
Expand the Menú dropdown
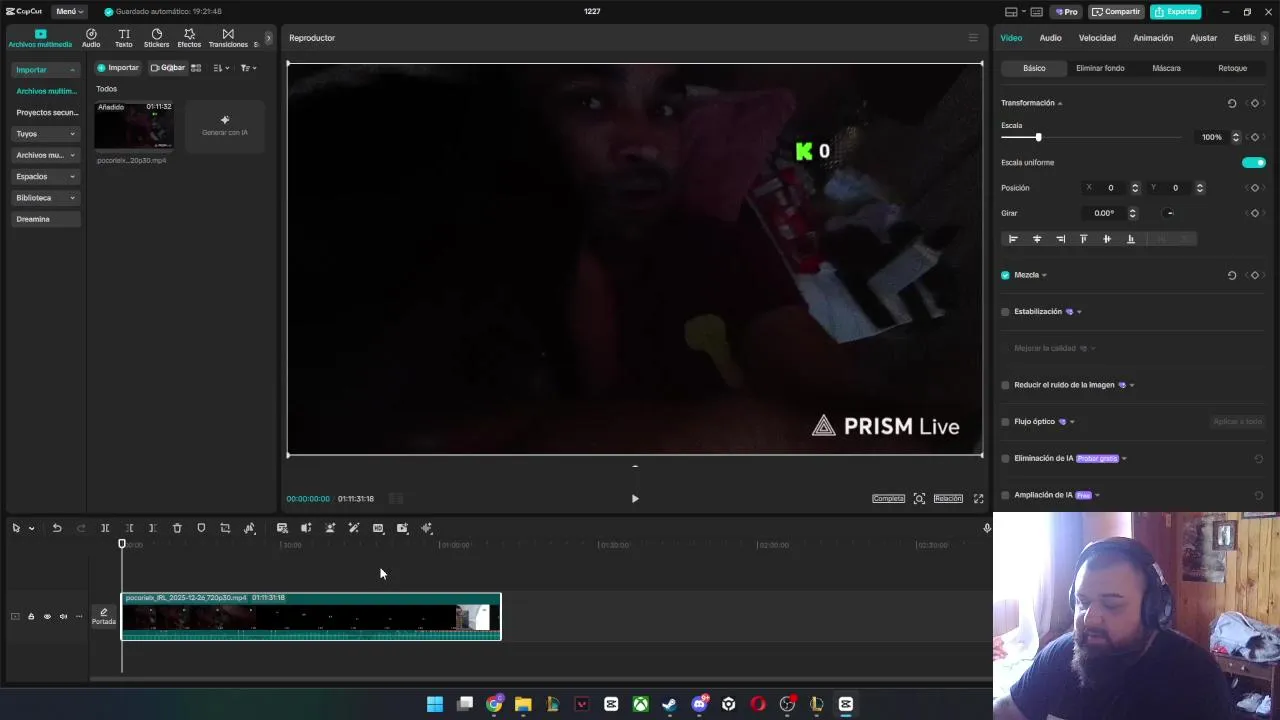click(69, 11)
